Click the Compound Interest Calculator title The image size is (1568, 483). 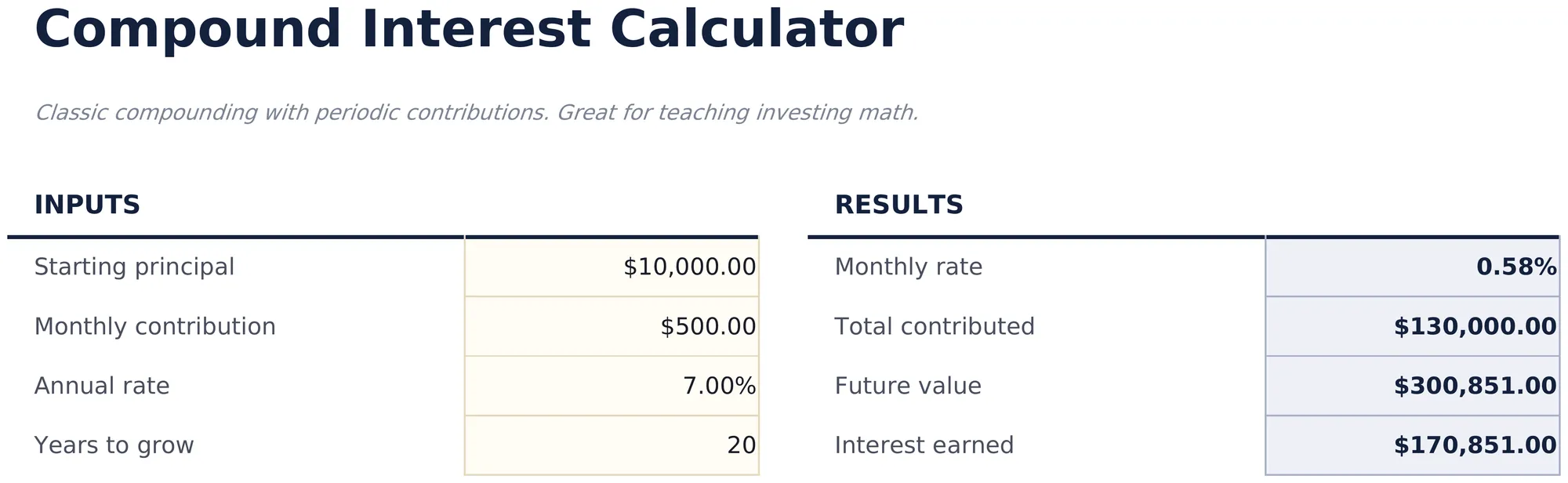pos(469,30)
